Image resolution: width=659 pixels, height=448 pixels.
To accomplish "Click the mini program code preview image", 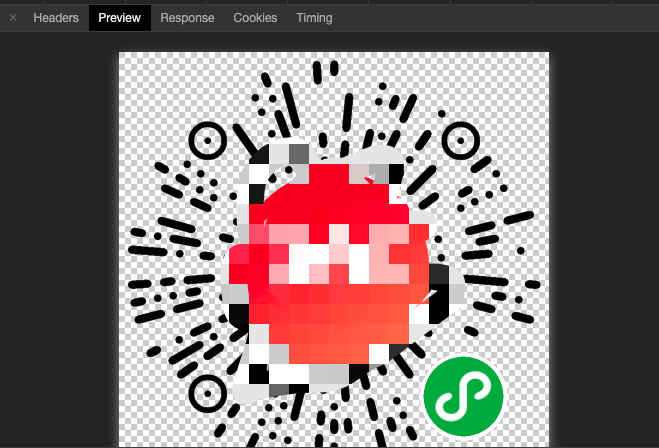I will 334,250.
